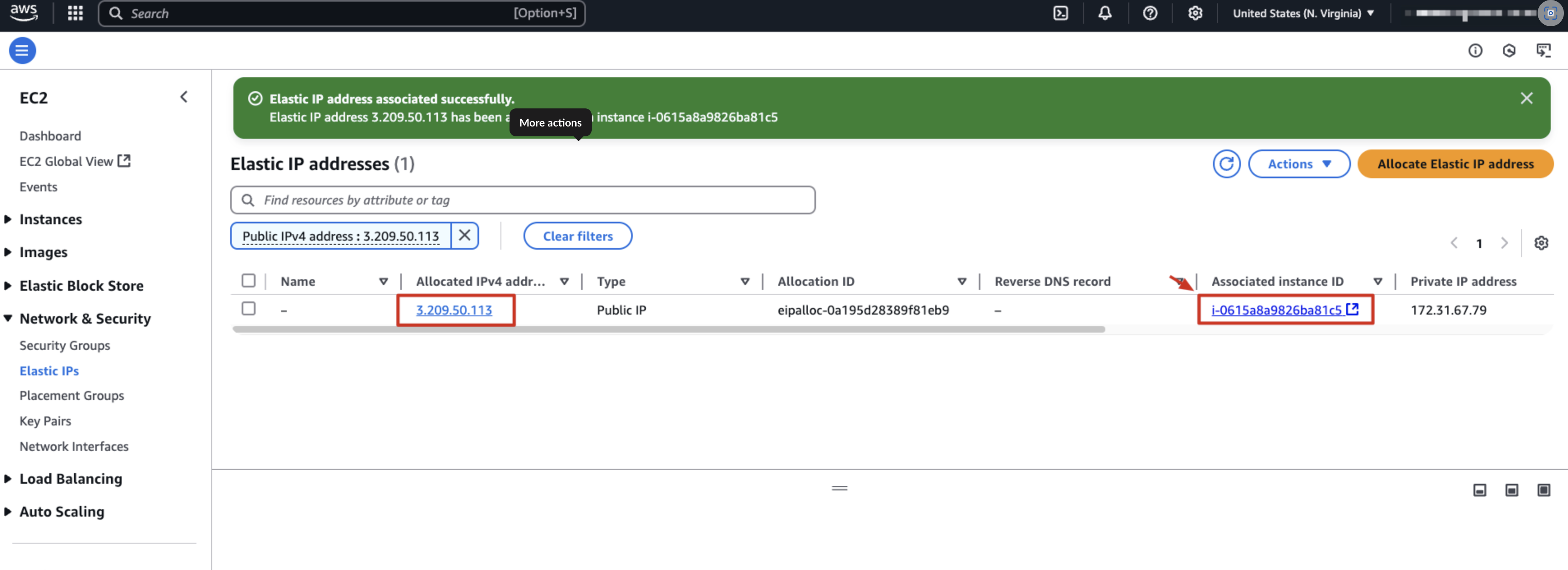Go to Security Groups in sidebar

pyautogui.click(x=65, y=345)
